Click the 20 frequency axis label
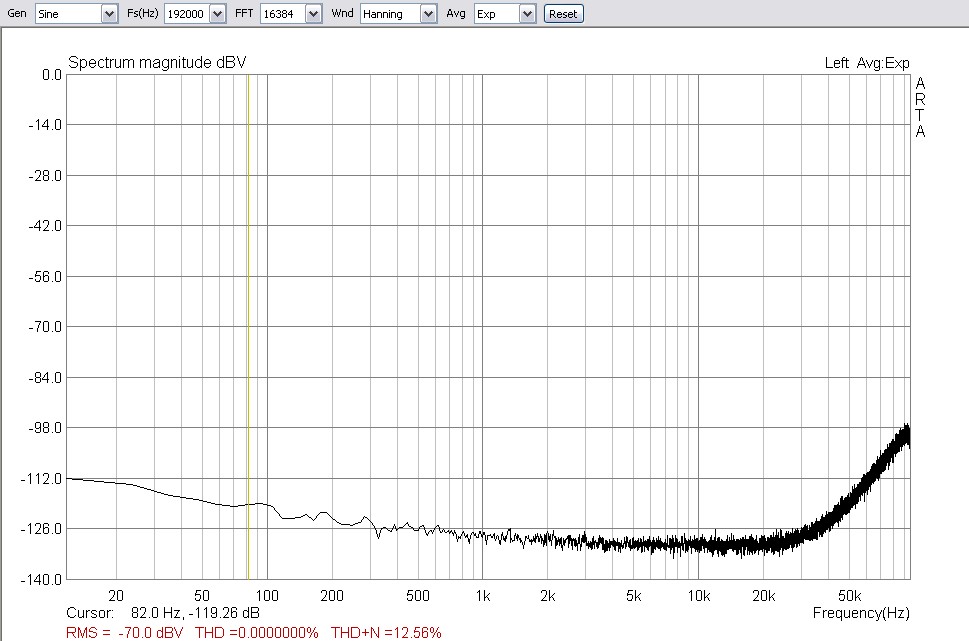The image size is (969, 641). 116,596
